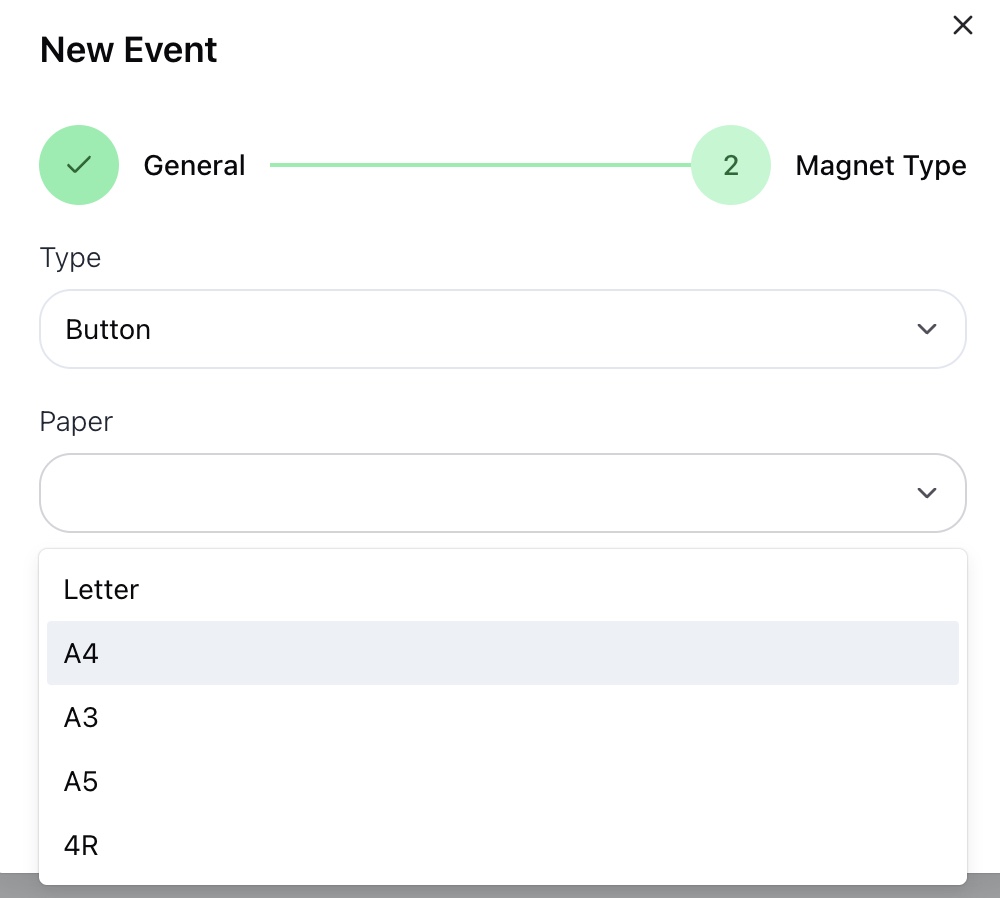This screenshot has height=898, width=1000.
Task: Click the New Event heading
Action: point(128,50)
